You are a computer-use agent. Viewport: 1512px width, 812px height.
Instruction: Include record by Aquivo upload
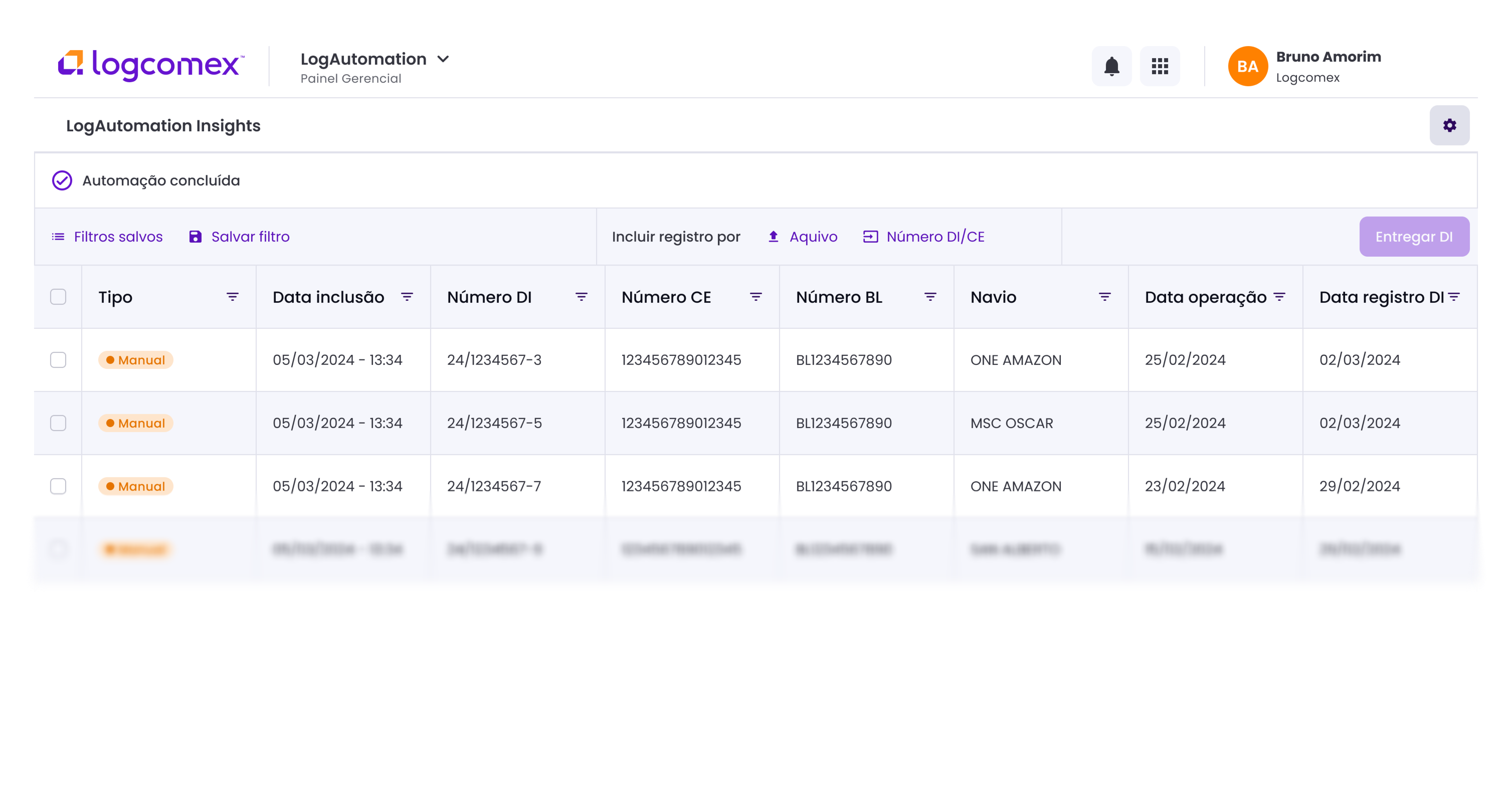coord(802,237)
